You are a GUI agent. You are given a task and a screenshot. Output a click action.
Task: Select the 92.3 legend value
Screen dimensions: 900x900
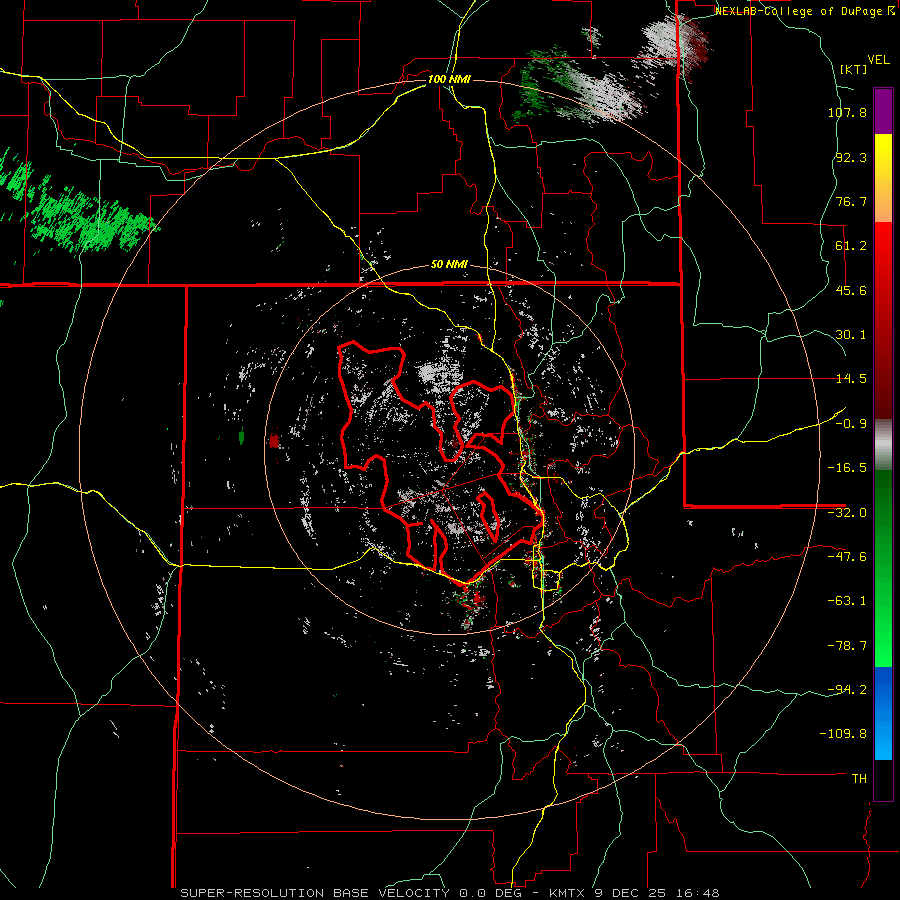(x=851, y=157)
